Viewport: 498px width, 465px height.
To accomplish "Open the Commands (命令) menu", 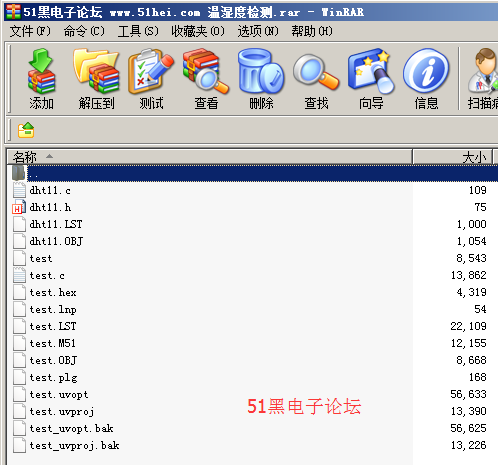I will click(x=84, y=31).
